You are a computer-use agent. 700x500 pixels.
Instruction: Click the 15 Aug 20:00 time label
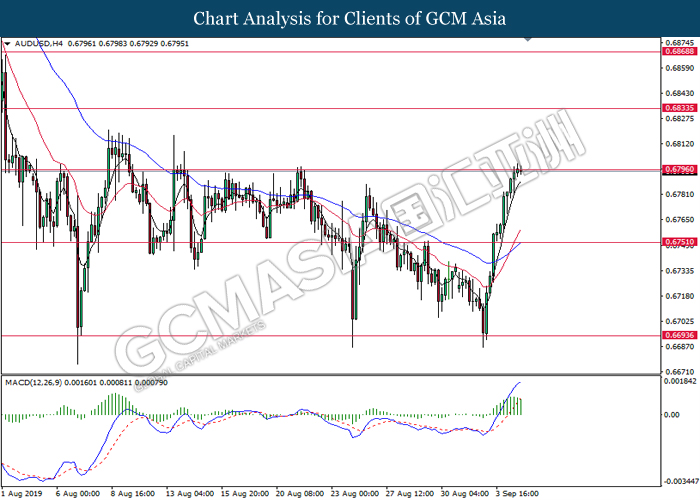(x=245, y=494)
